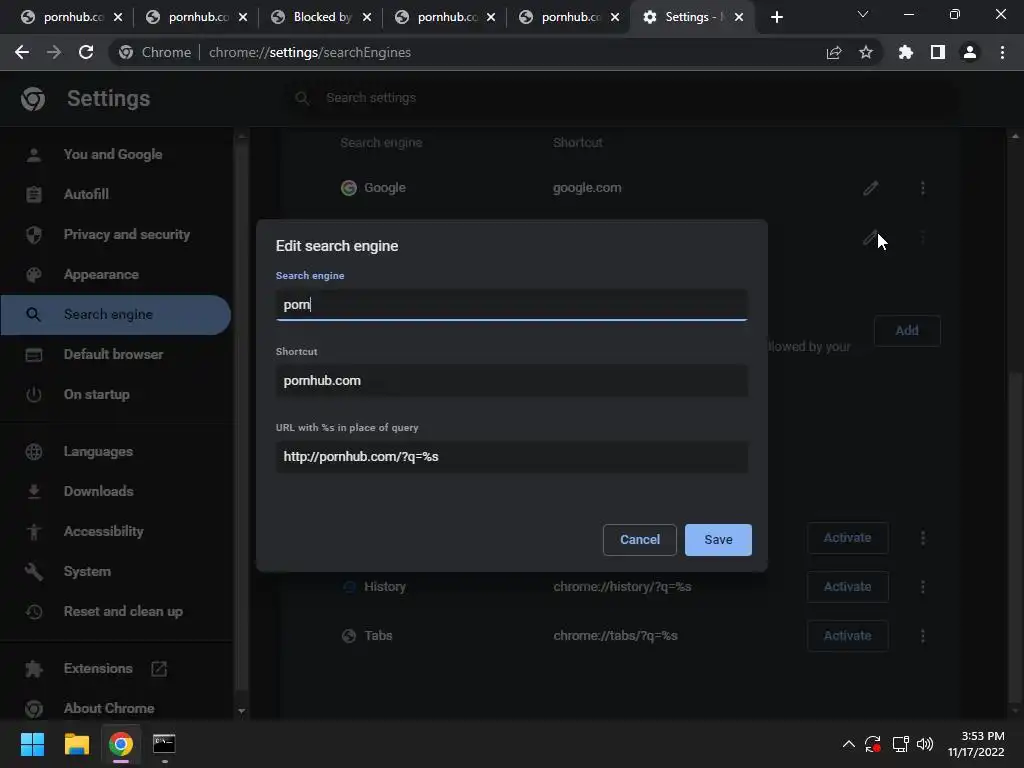The height and width of the screenshot is (768, 1024).
Task: Click the address bar URL
Action: tap(310, 52)
